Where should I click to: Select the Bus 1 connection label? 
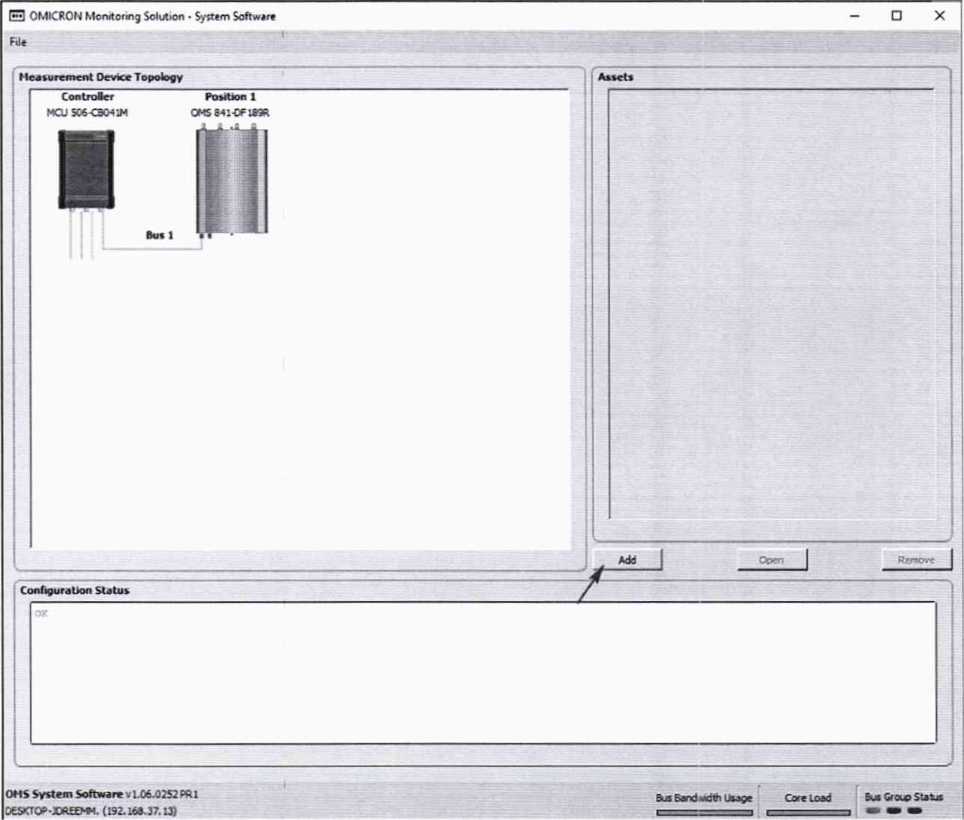159,236
